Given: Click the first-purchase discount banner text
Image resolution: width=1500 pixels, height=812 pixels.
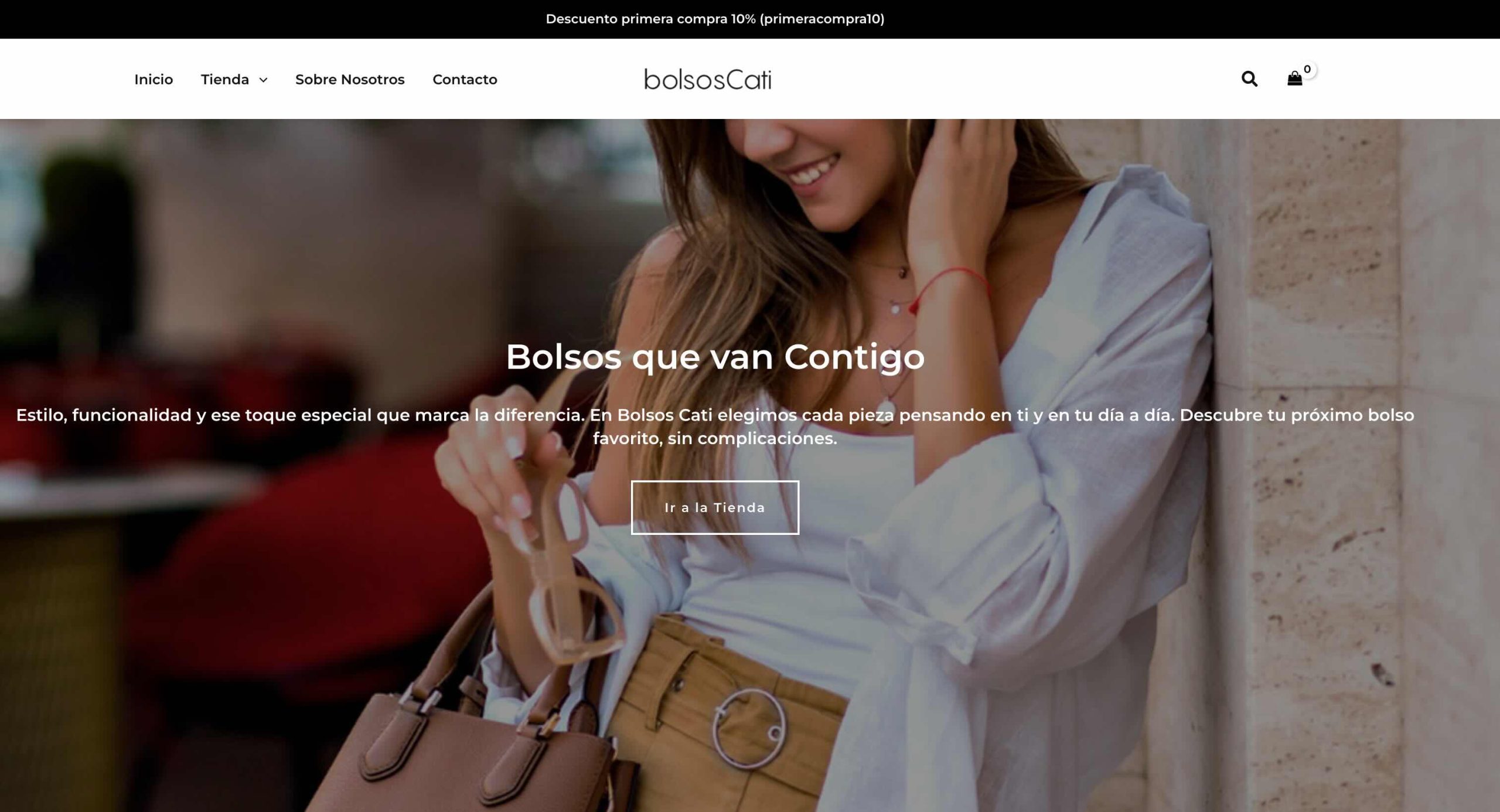Looking at the screenshot, I should (715, 19).
